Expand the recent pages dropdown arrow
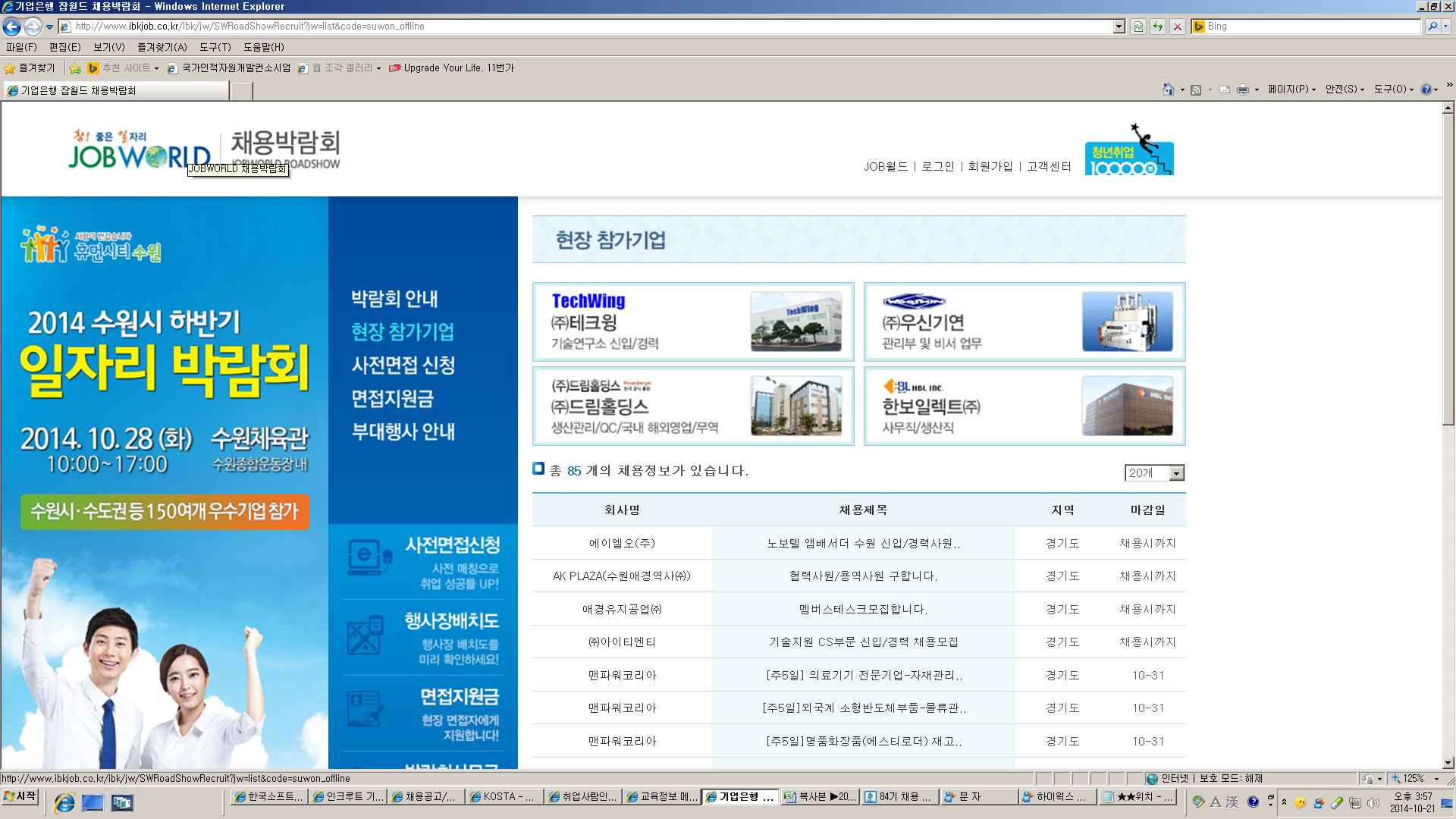This screenshot has width=1456, height=819. point(49,27)
